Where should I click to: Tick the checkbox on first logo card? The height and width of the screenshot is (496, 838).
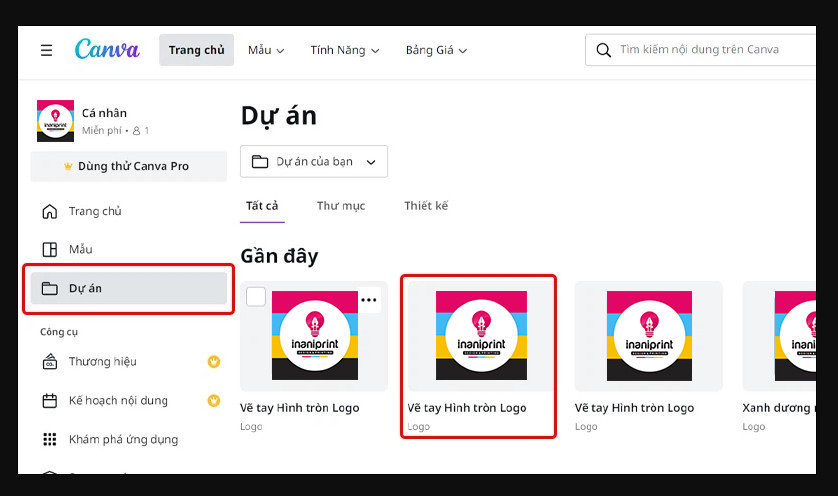pos(256,297)
